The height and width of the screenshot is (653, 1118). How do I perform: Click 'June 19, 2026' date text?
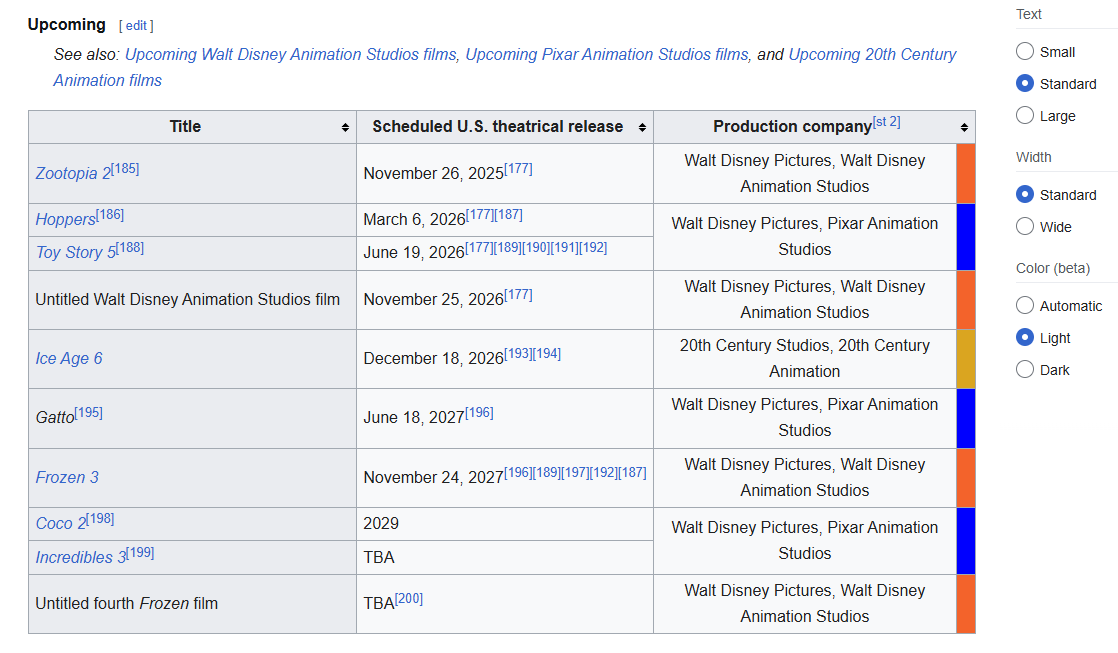pyautogui.click(x=414, y=253)
